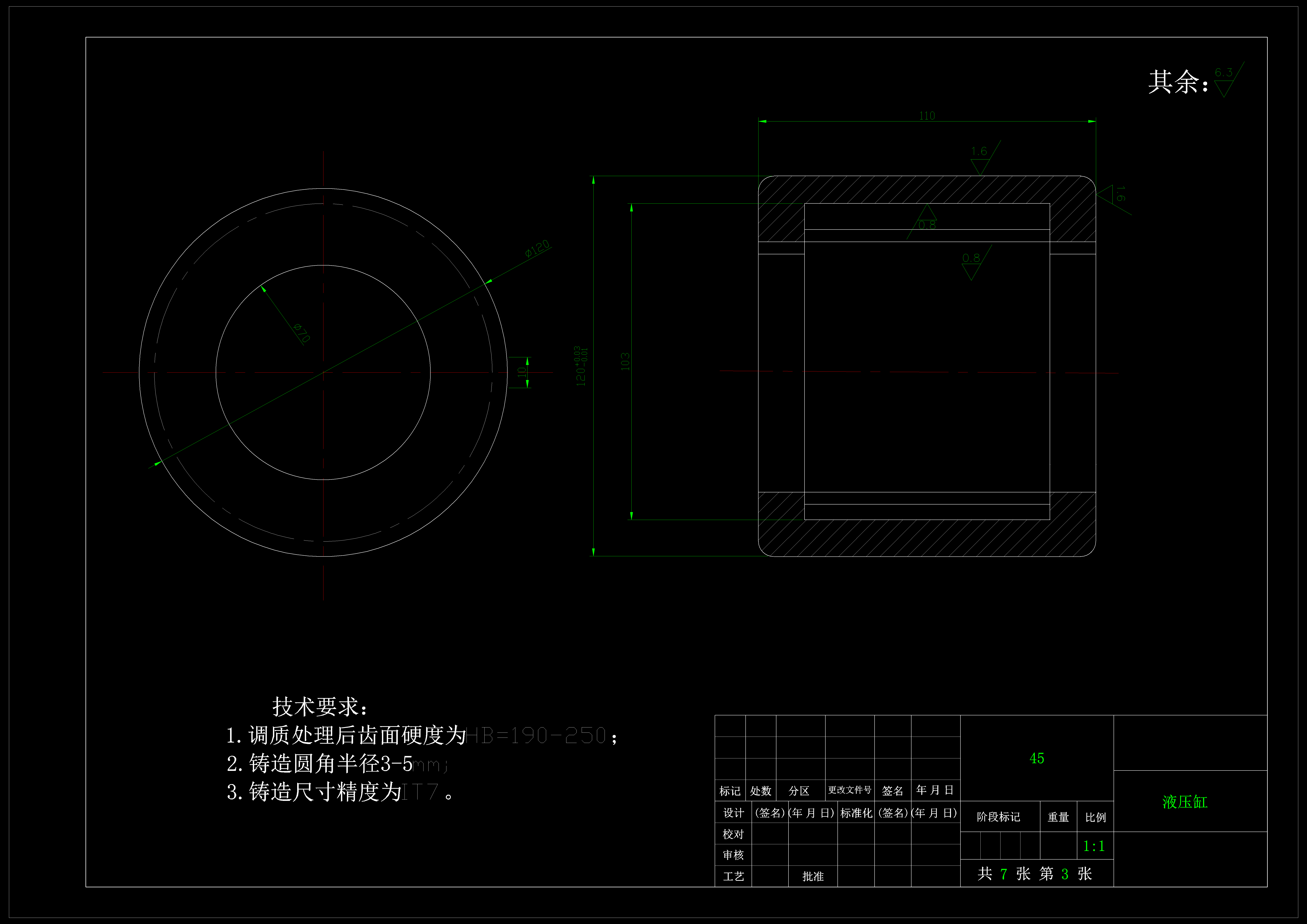
Task: Select note 3 "铸造尺寸精度为IT7"
Action: click(x=340, y=792)
